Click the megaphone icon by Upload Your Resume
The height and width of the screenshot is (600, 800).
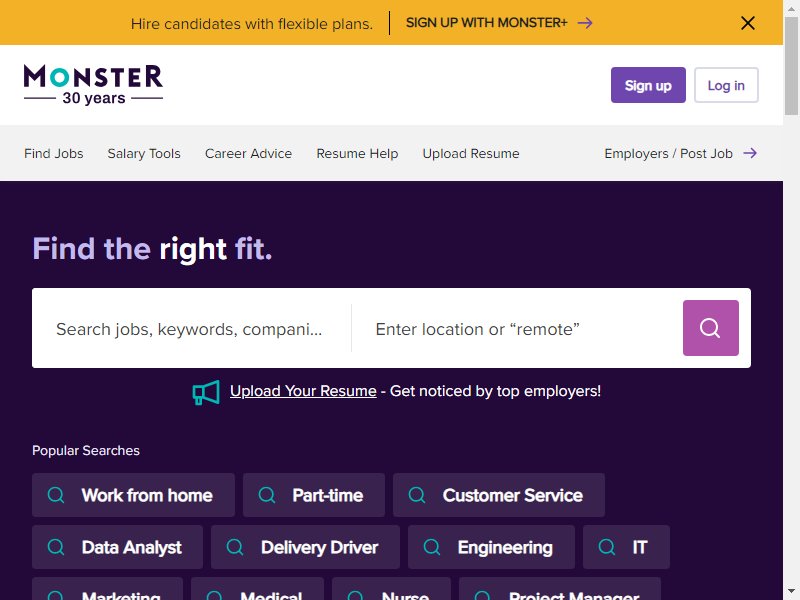[x=206, y=392]
